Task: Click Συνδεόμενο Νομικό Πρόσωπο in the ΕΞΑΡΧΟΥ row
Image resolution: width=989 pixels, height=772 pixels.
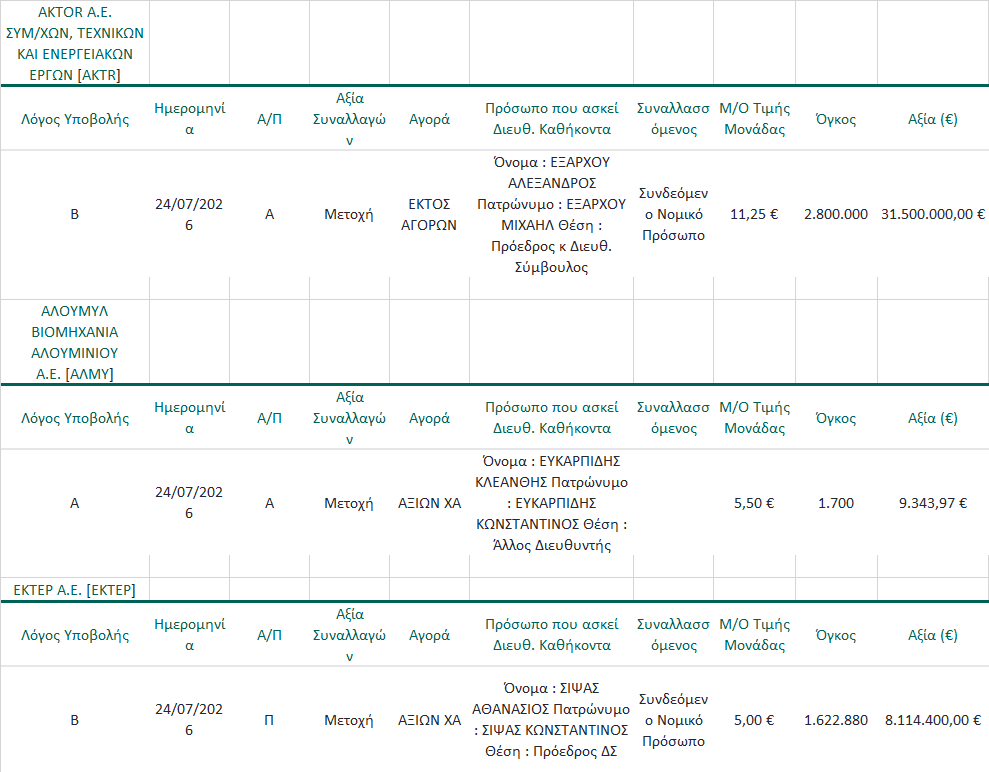Action: (673, 214)
